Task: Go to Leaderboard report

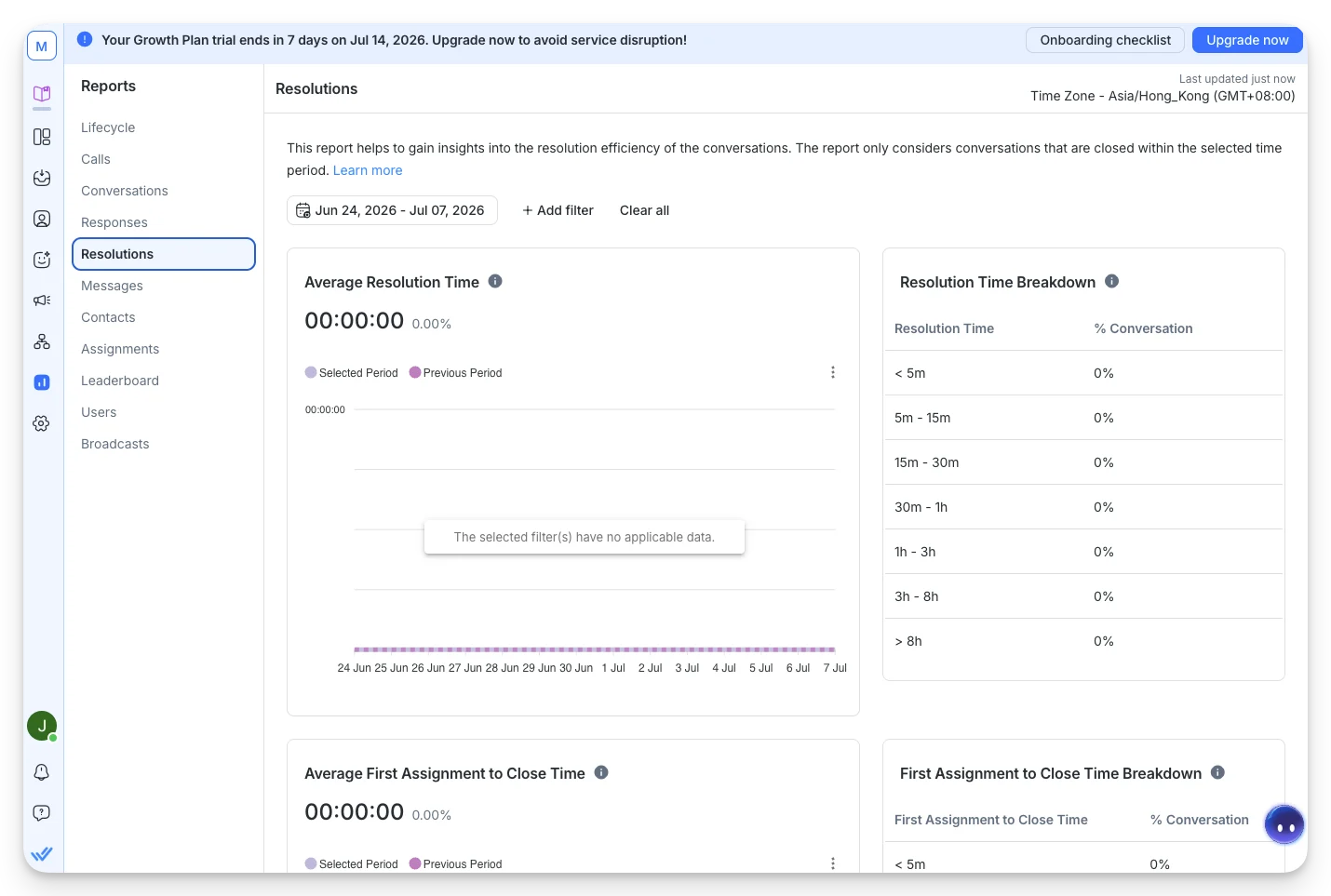Action: tap(120, 381)
